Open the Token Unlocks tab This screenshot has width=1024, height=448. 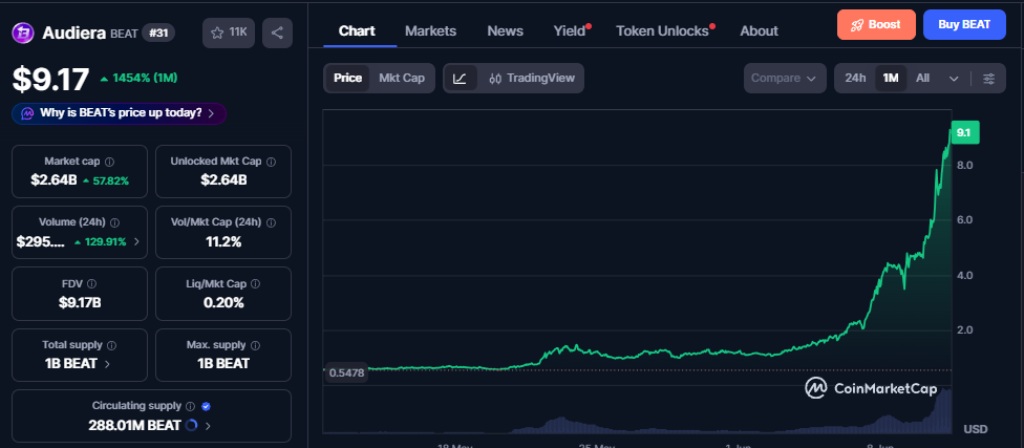(x=663, y=31)
